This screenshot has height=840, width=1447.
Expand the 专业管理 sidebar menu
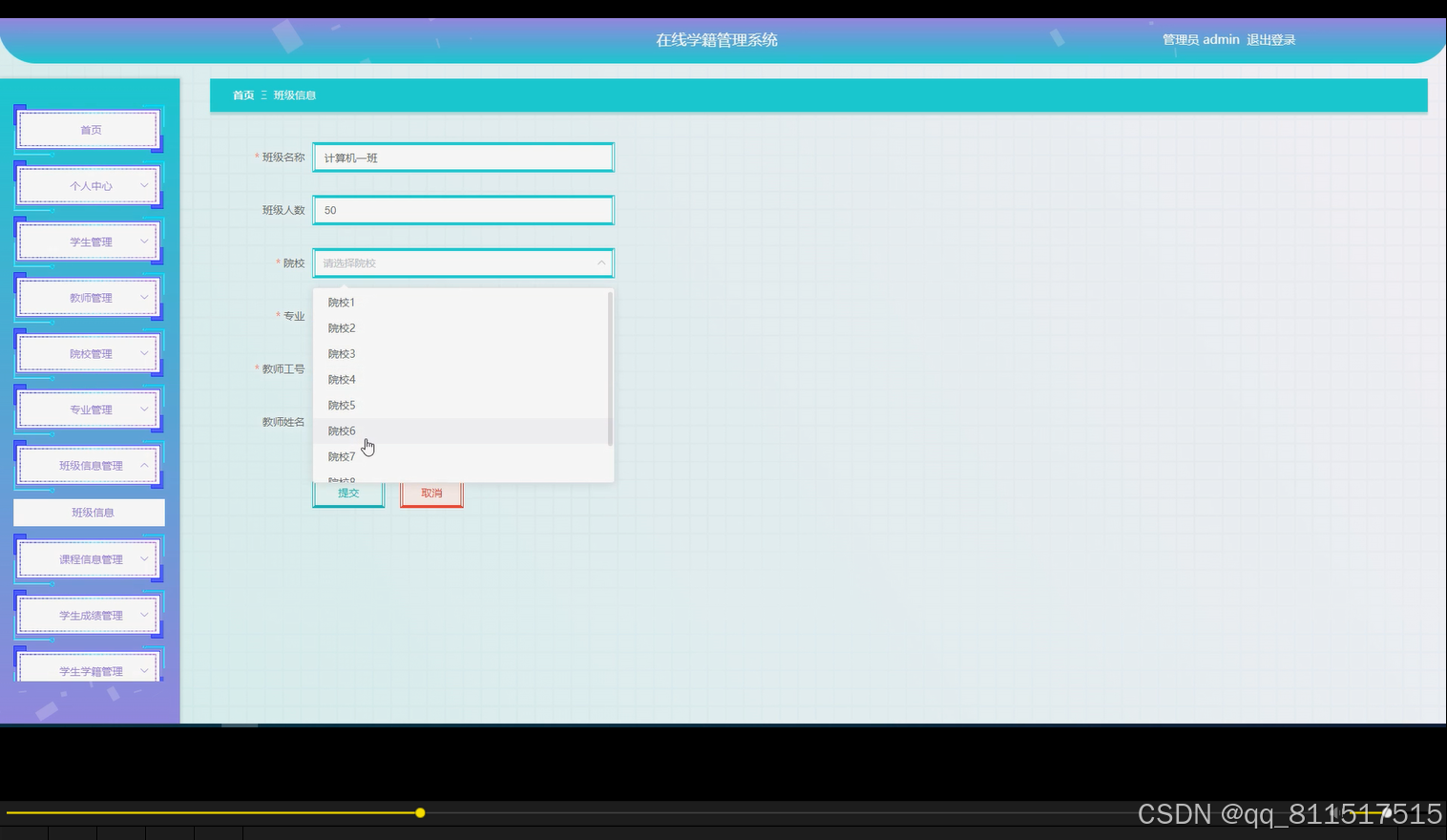pyautogui.click(x=90, y=409)
